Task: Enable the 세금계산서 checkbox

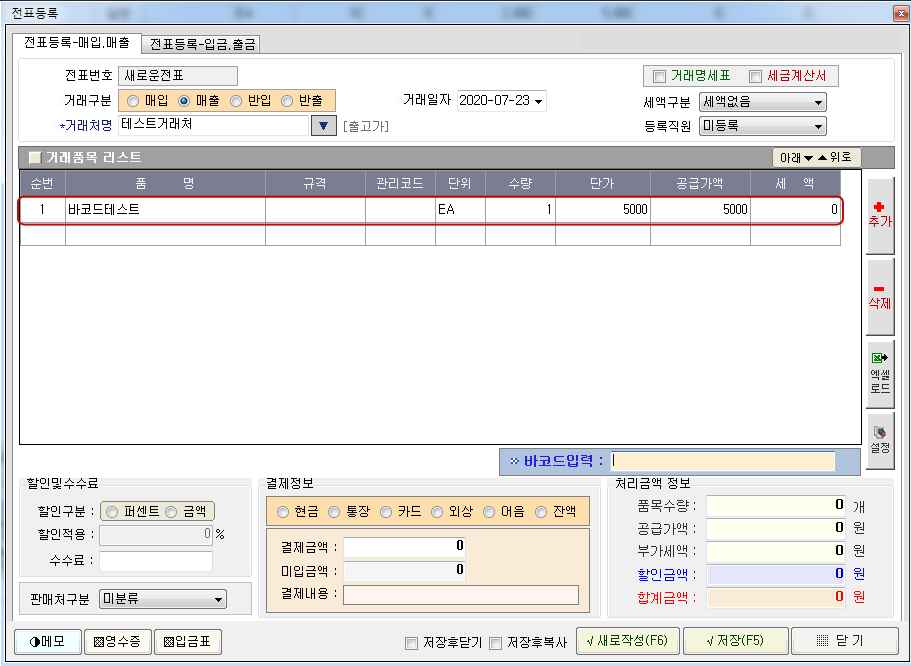Action: click(755, 76)
